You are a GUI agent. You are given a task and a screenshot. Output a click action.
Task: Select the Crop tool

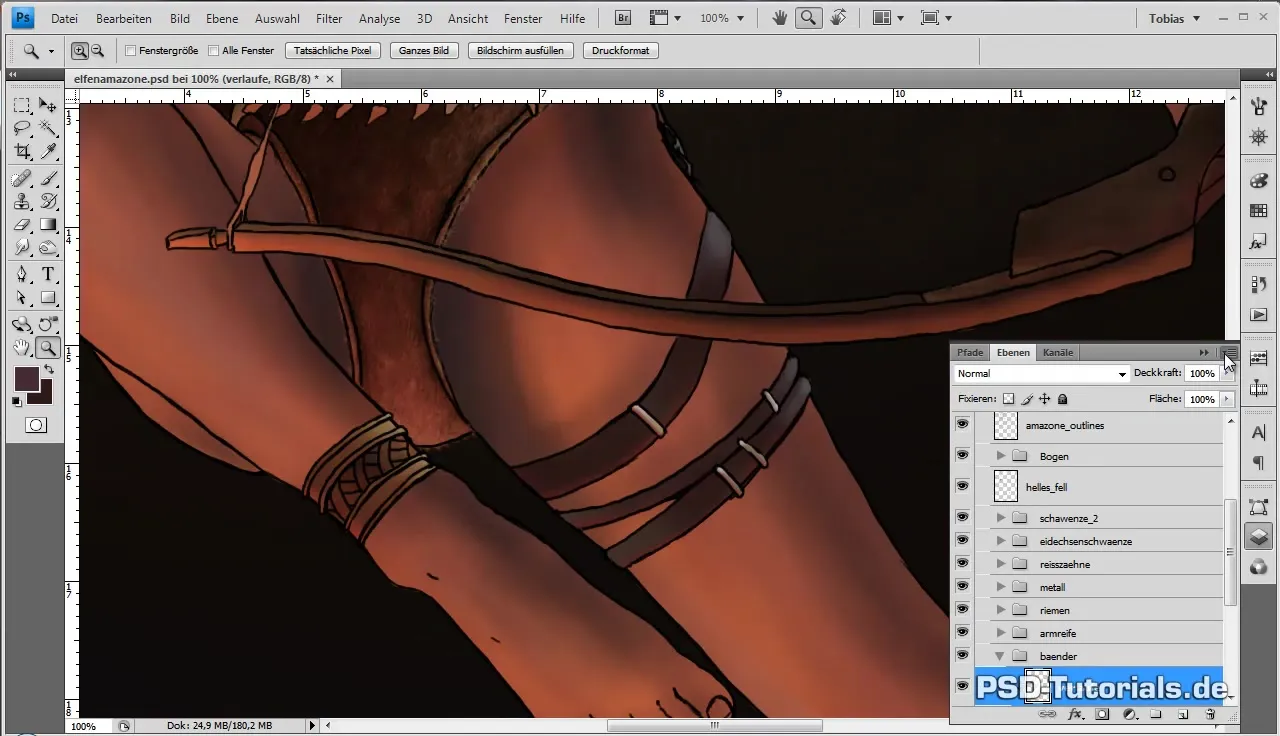click(22, 152)
